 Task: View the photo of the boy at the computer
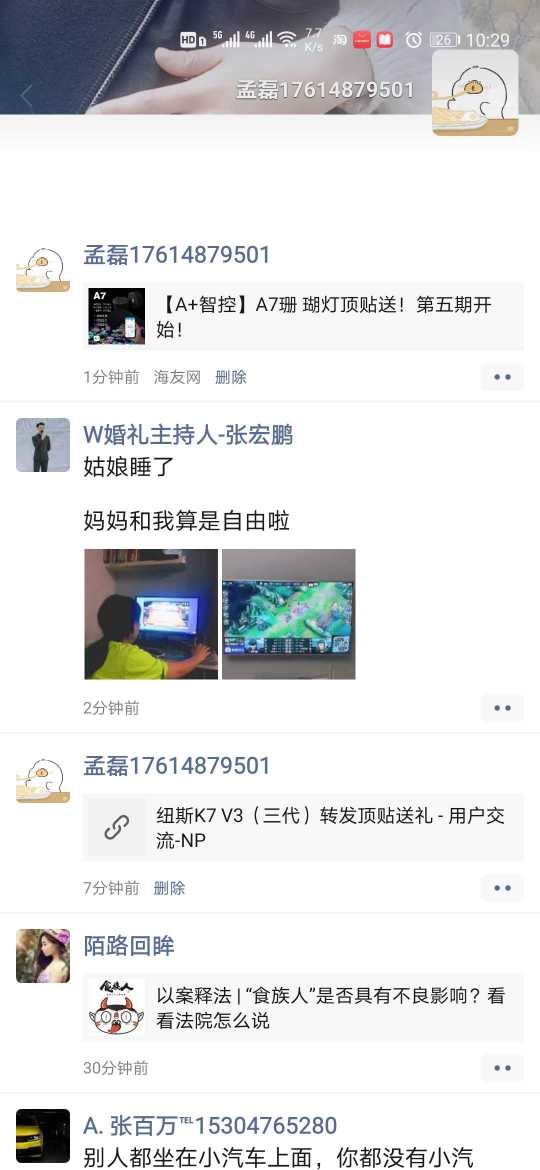pyautogui.click(x=151, y=614)
